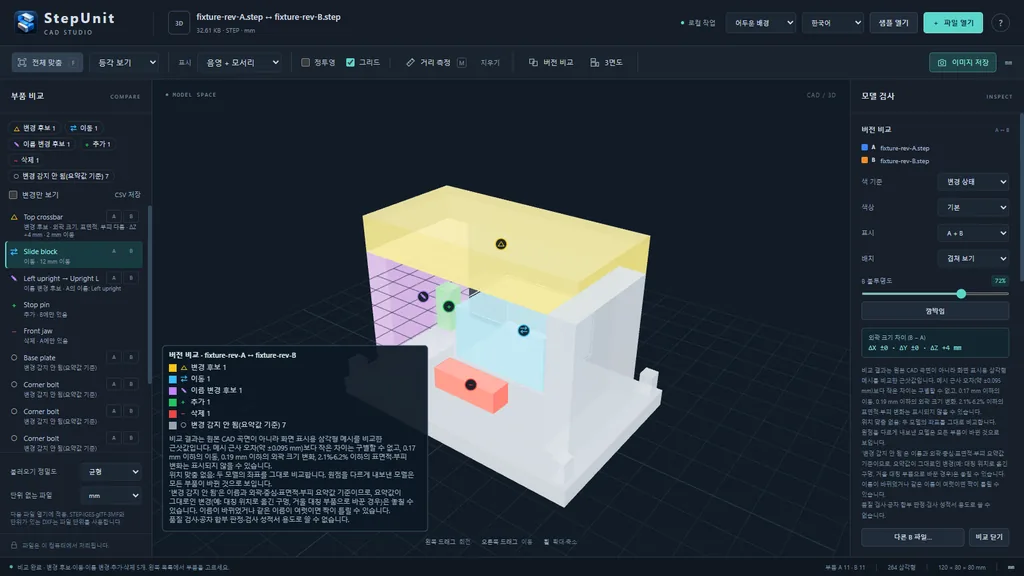The image size is (1024, 576).
Task: Select the Stop pin list row
Action: 74,310
